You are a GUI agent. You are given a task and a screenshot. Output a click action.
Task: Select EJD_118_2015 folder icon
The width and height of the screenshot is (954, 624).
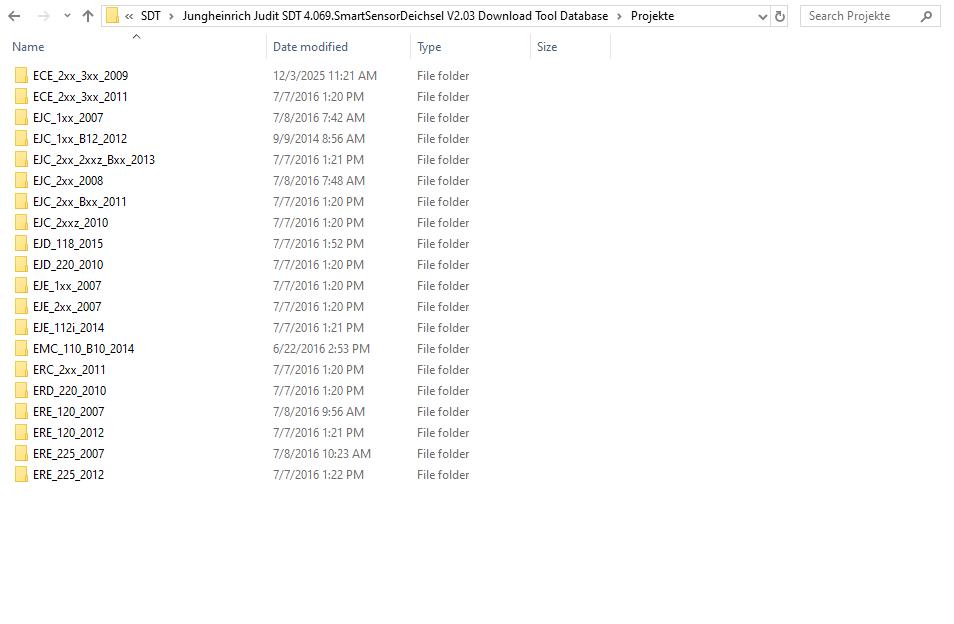coord(21,243)
